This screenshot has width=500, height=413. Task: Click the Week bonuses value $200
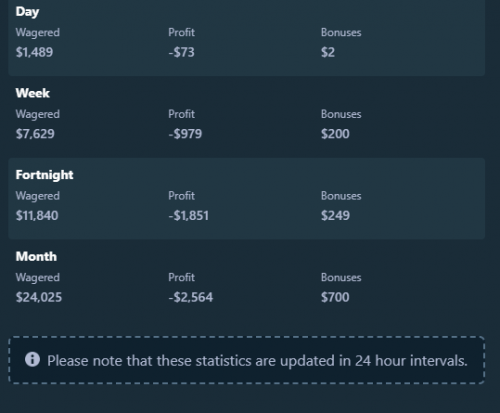[x=335, y=134]
